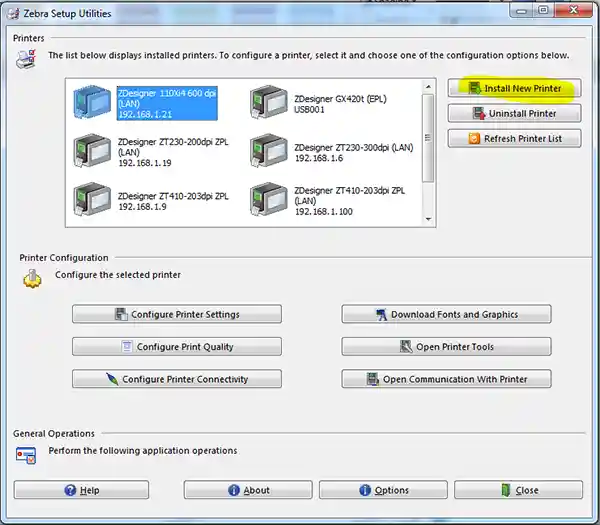Screen dimensions: 600x525
Task: Click the Configure Printer Connectivity leaf icon
Action: (112, 379)
